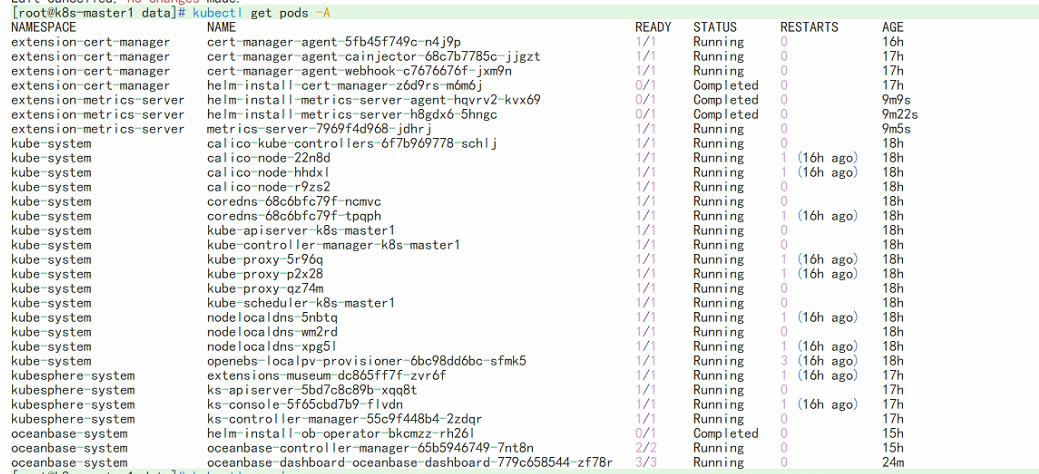Click pod name ks-console-5f65cbd7b9-flvdn
This screenshot has width=1039, height=474.
tap(305, 405)
